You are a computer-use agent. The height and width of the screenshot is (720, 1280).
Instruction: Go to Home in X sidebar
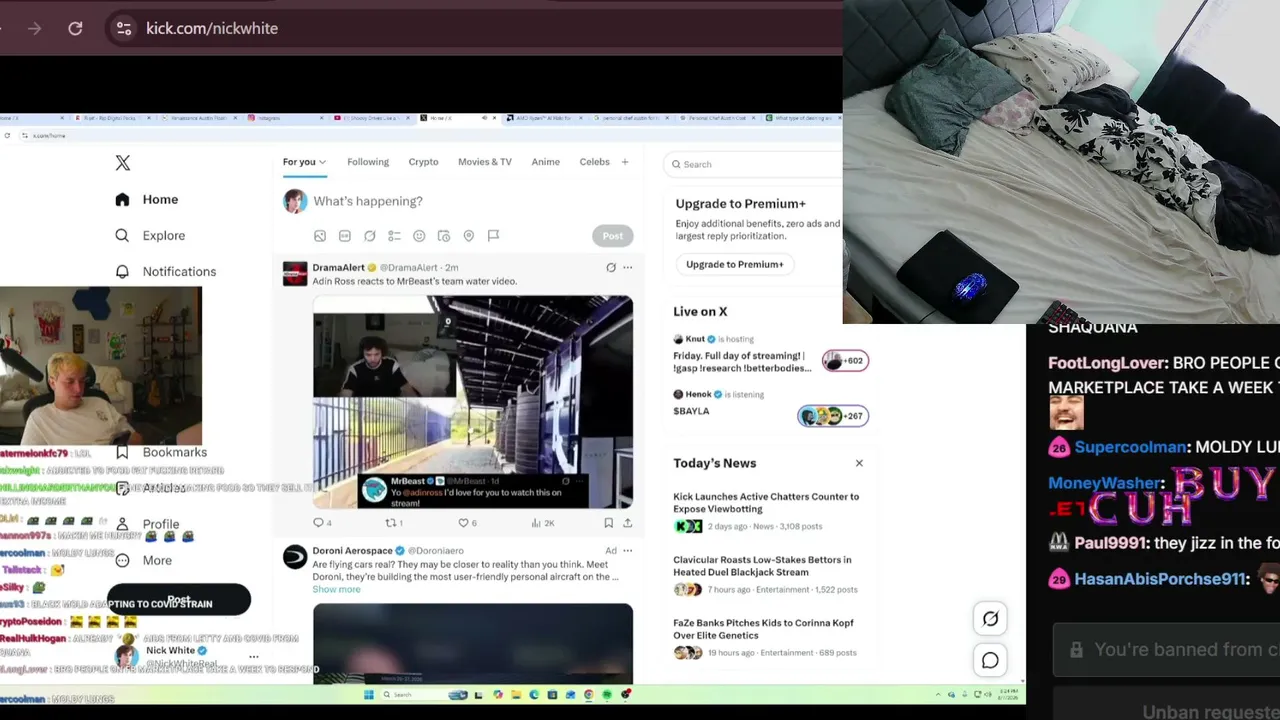(x=147, y=199)
